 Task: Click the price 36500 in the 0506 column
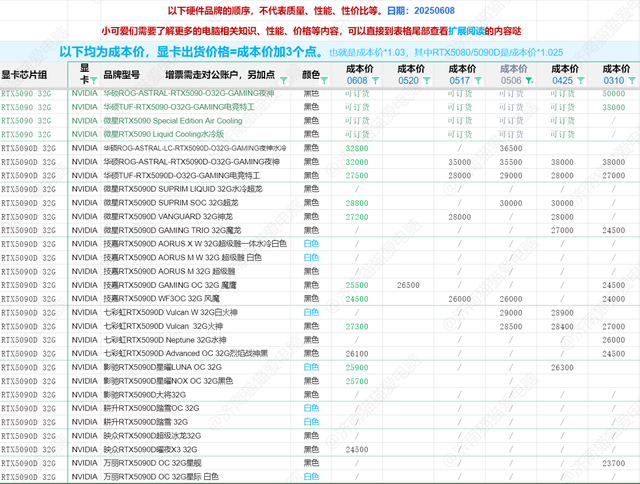coord(511,148)
